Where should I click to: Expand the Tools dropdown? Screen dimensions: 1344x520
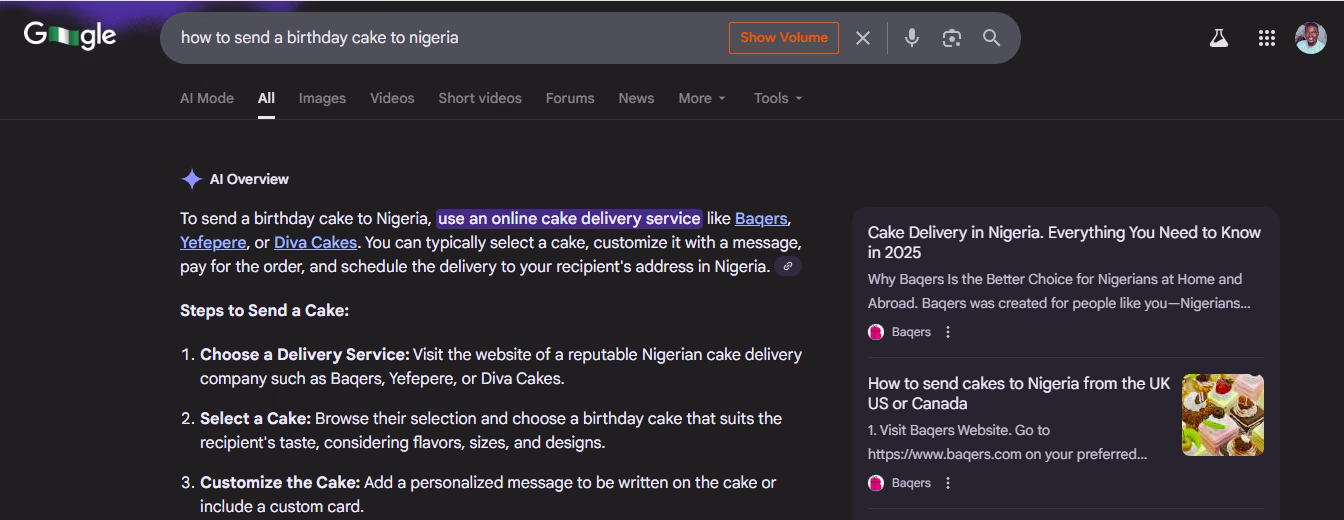(778, 98)
